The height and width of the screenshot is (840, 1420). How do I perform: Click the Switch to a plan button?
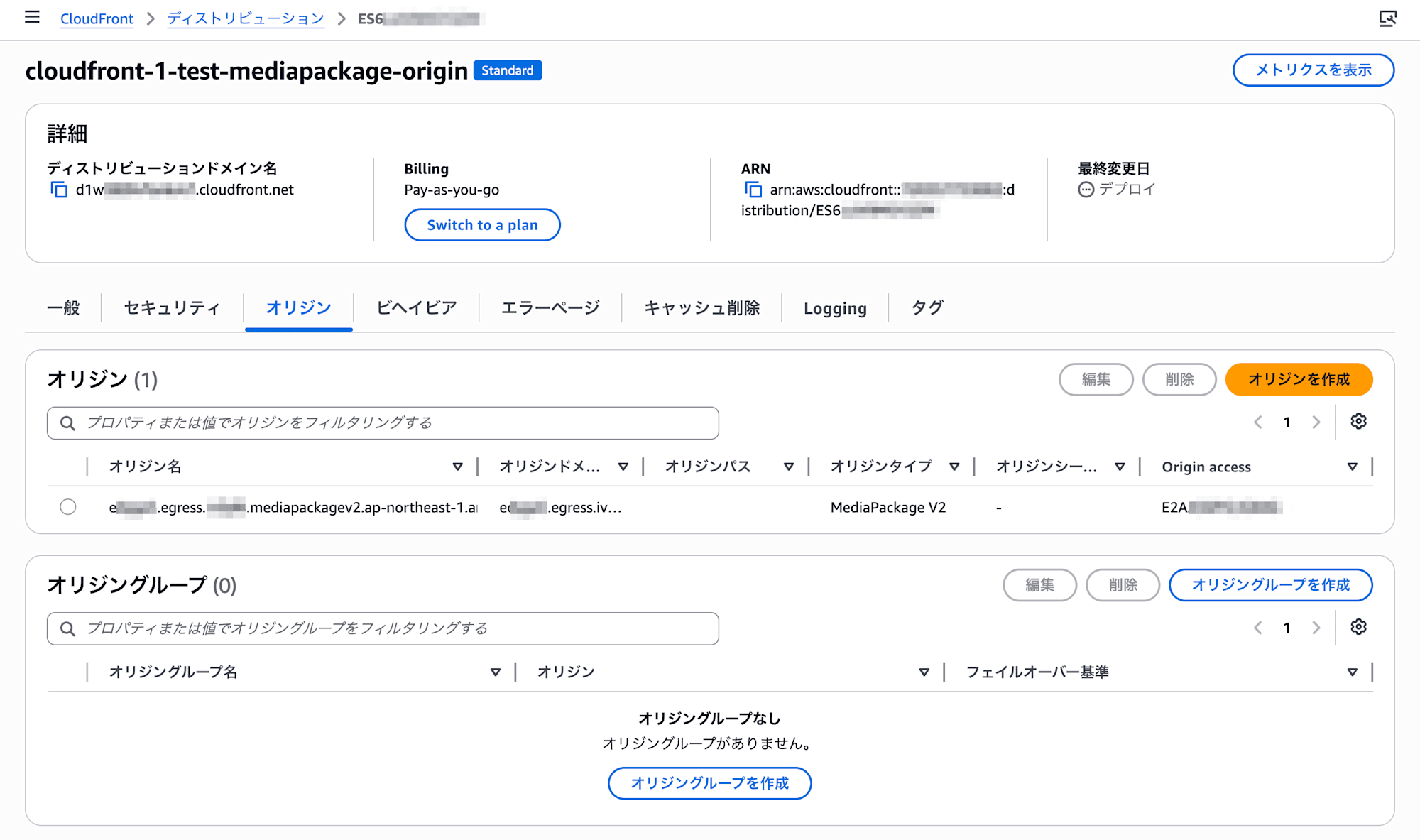click(482, 225)
